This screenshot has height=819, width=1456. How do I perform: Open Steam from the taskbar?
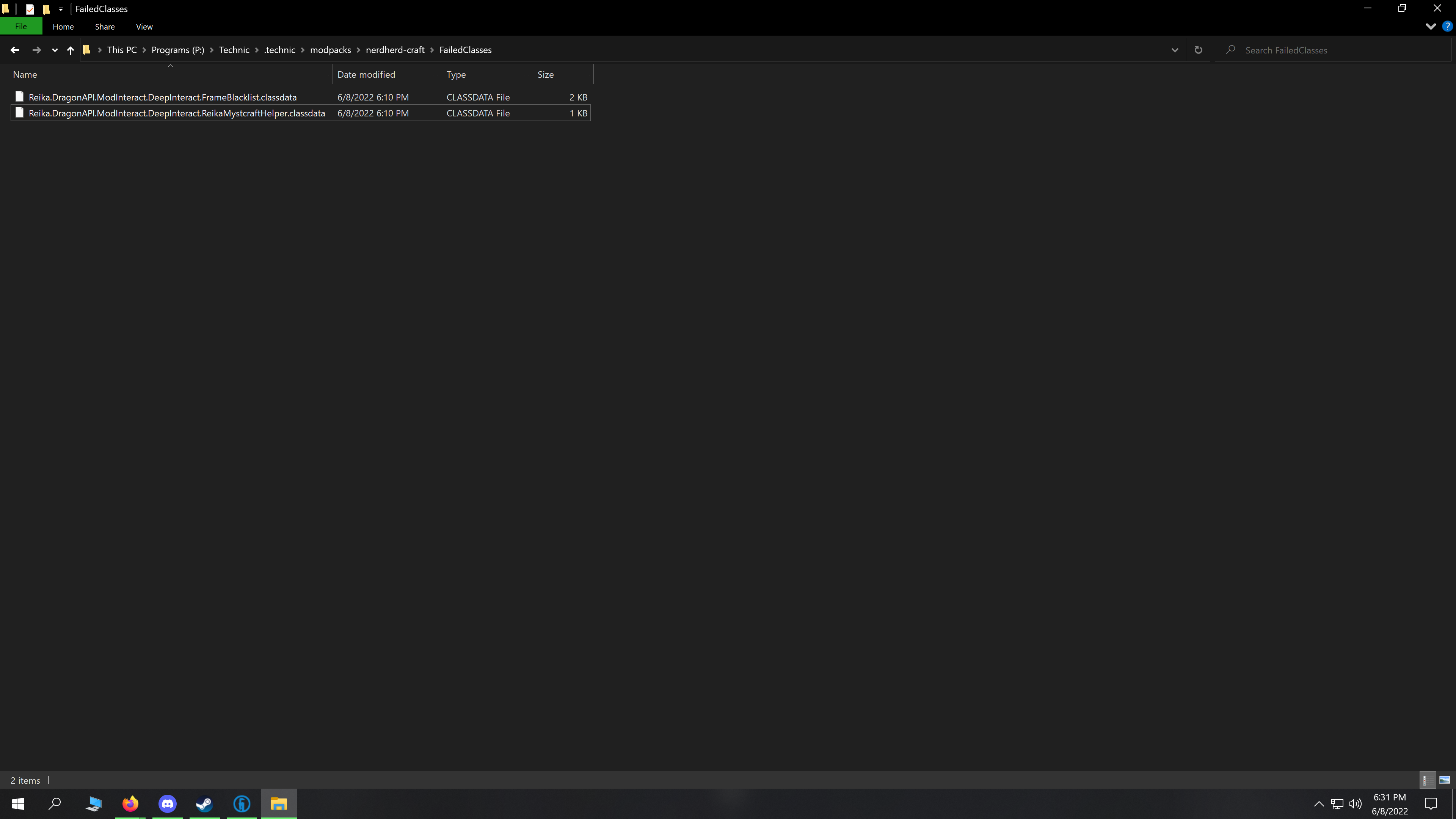point(204,803)
